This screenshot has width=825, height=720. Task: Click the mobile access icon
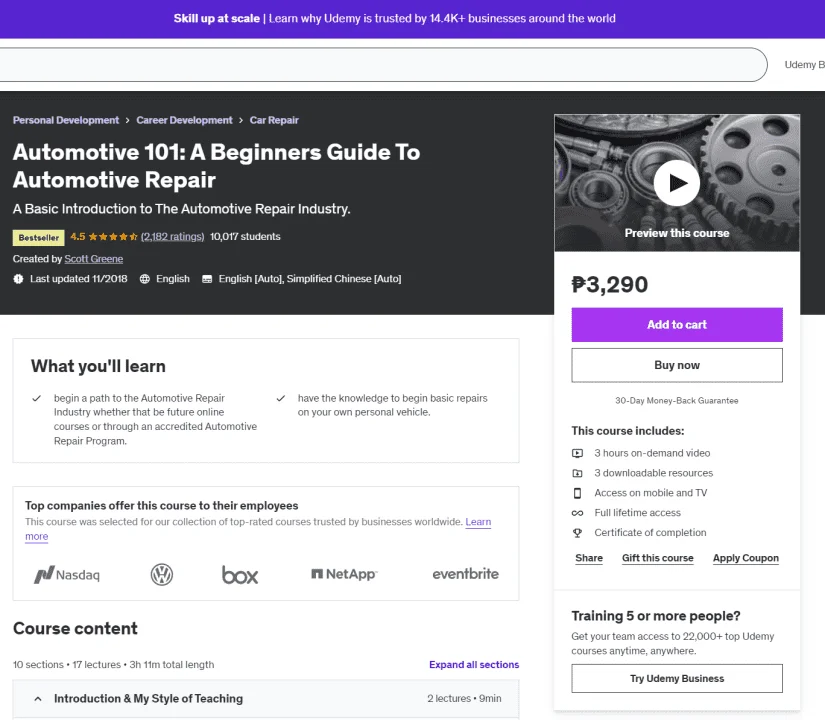577,493
